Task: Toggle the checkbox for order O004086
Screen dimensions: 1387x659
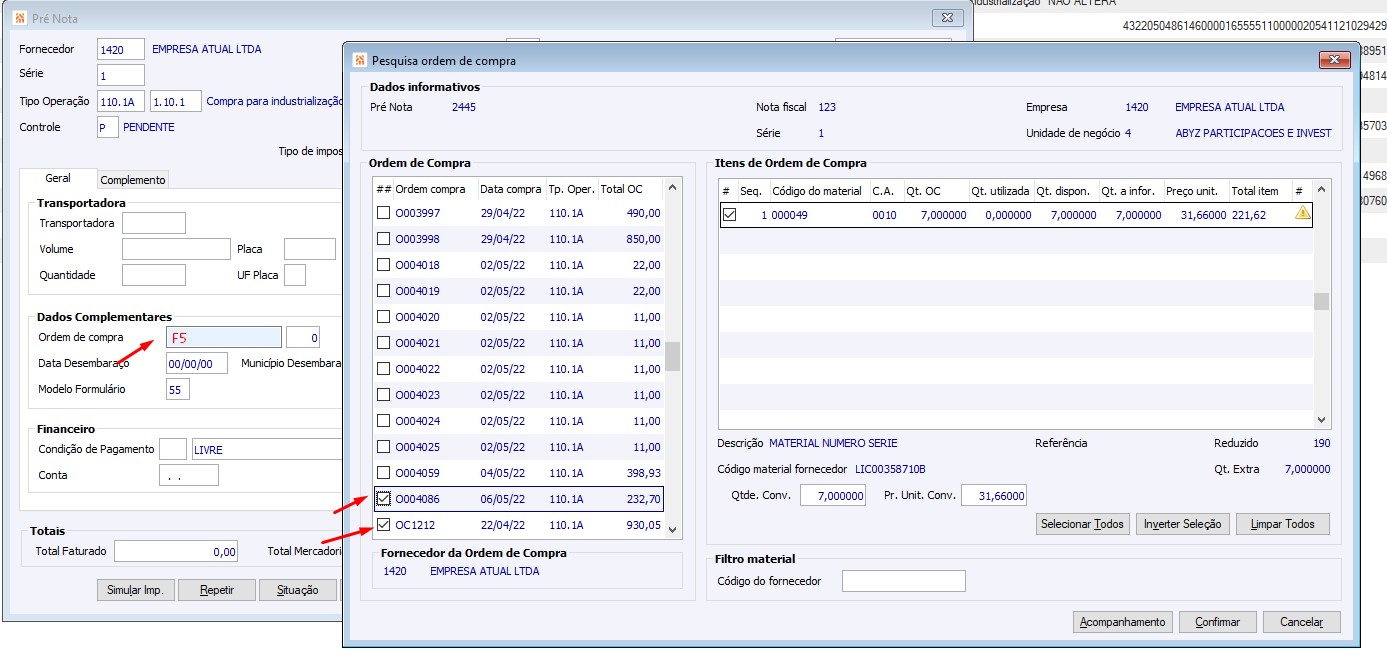Action: 383,499
